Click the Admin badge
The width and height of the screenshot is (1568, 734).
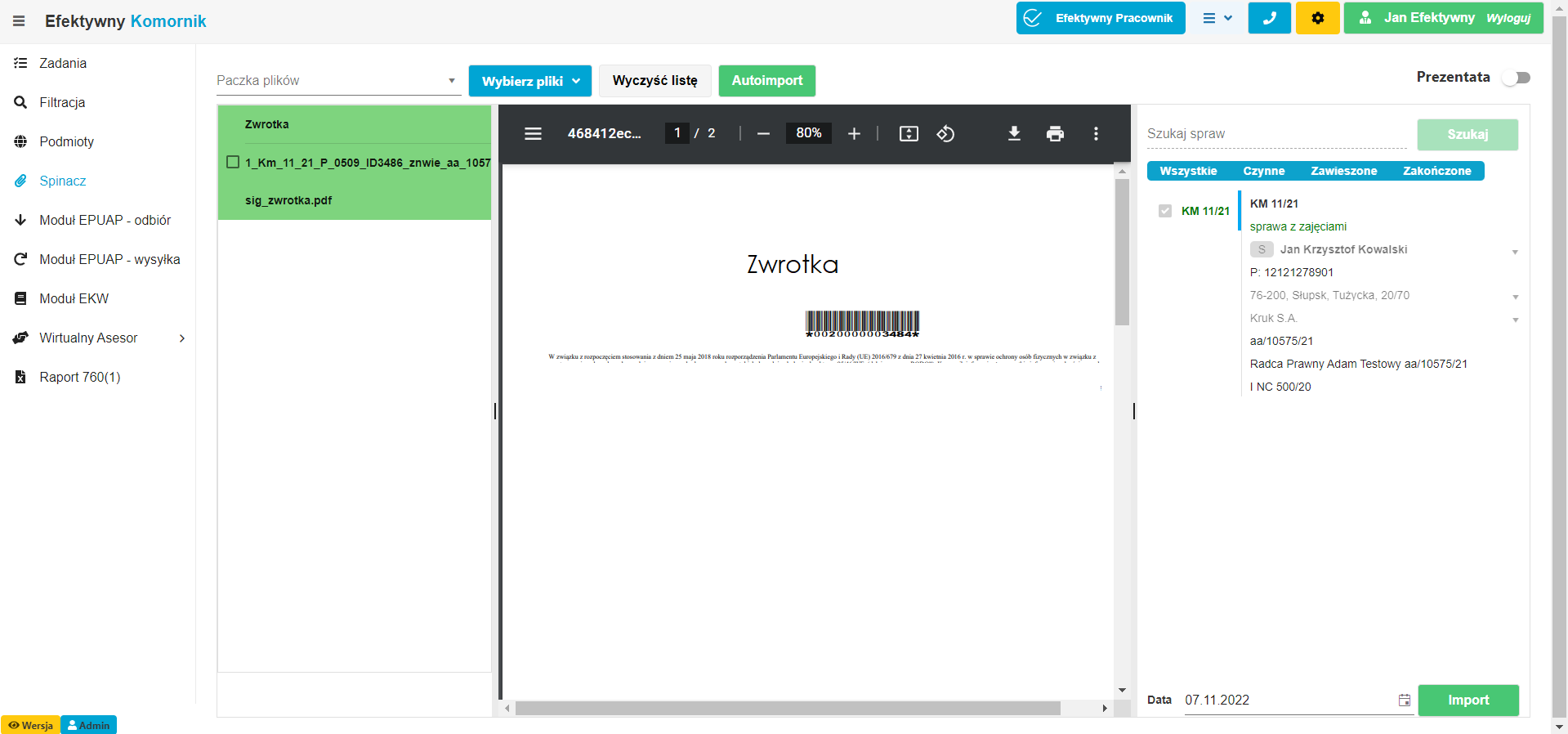click(x=88, y=725)
